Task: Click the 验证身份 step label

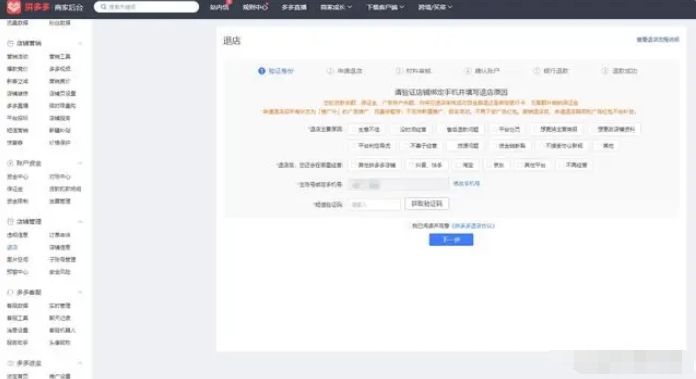Action: pos(281,71)
